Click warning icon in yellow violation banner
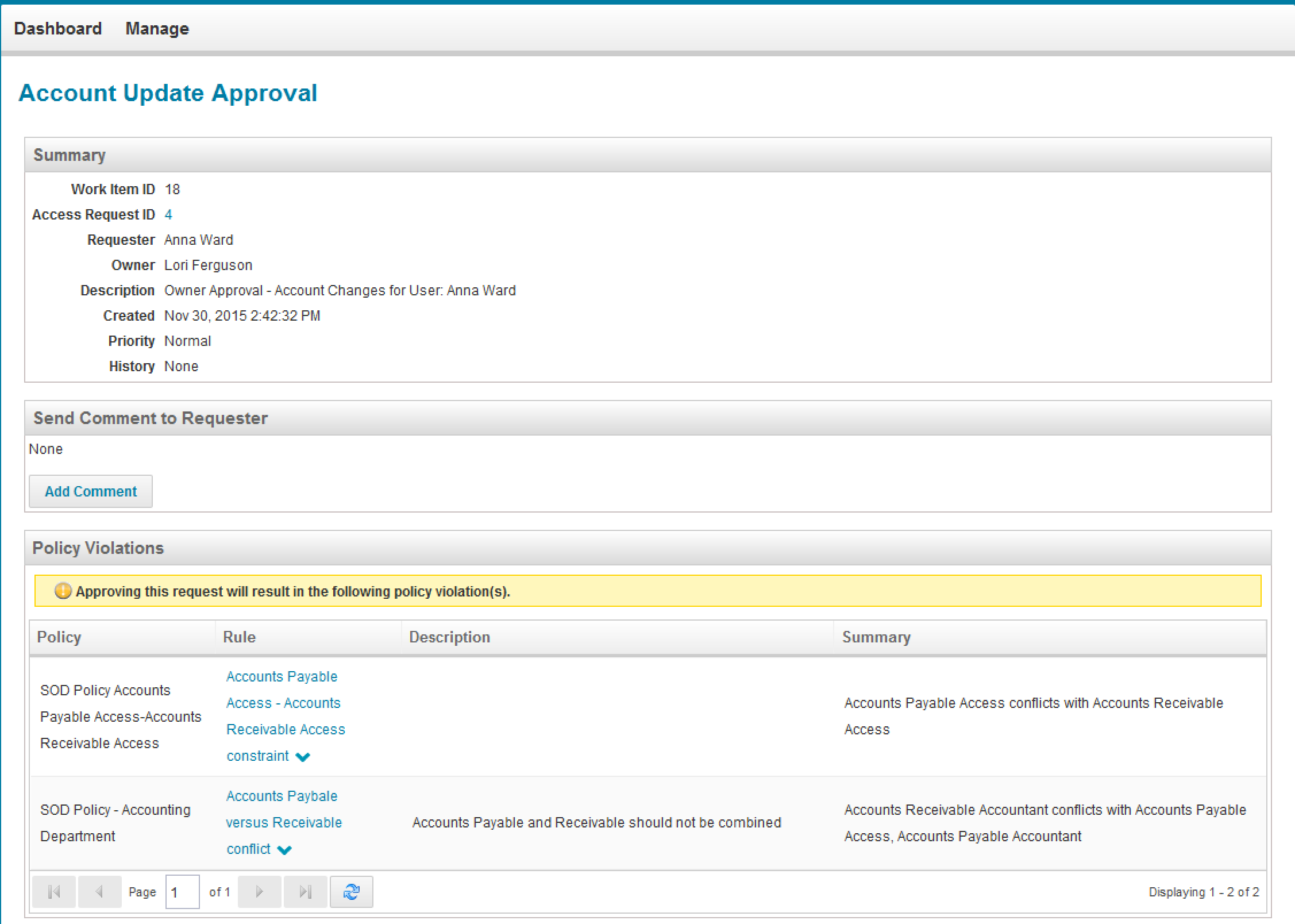 pyautogui.click(x=63, y=591)
